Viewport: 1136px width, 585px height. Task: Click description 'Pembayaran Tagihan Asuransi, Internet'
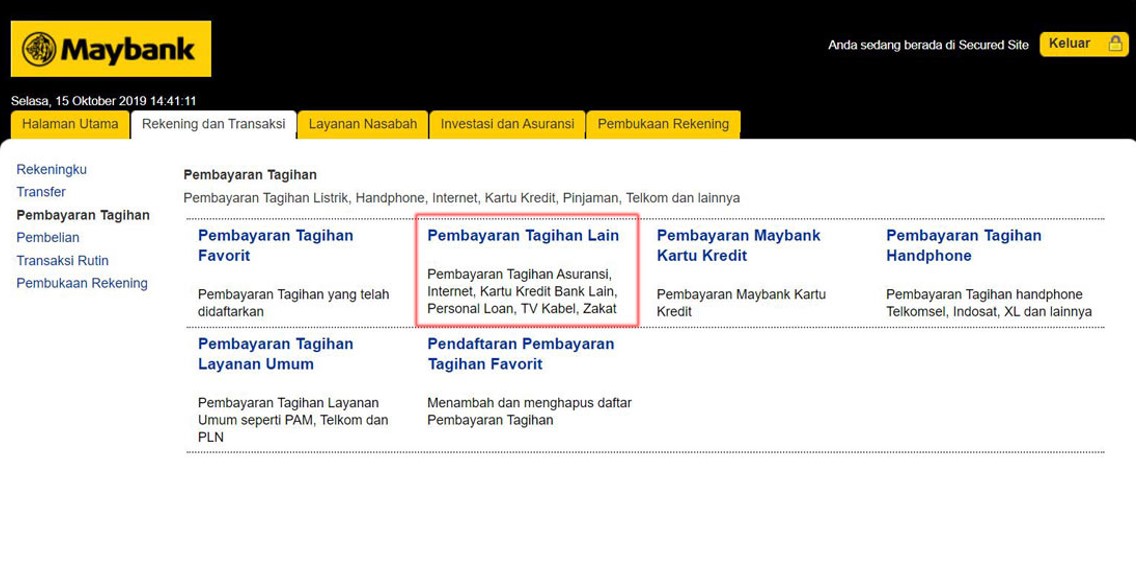point(522,291)
